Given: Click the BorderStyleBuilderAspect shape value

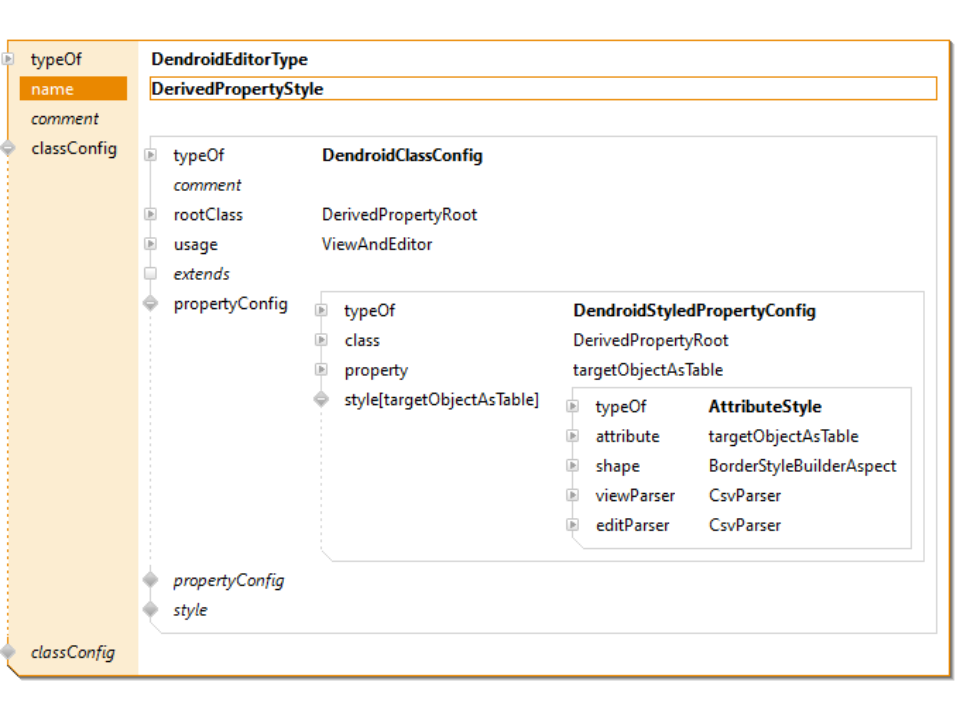Looking at the screenshot, I should (802, 466).
